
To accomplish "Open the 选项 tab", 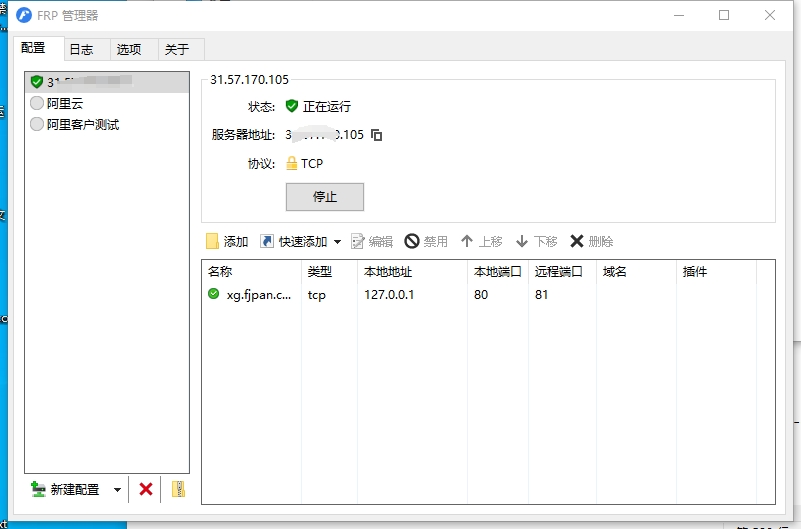I will coord(128,49).
